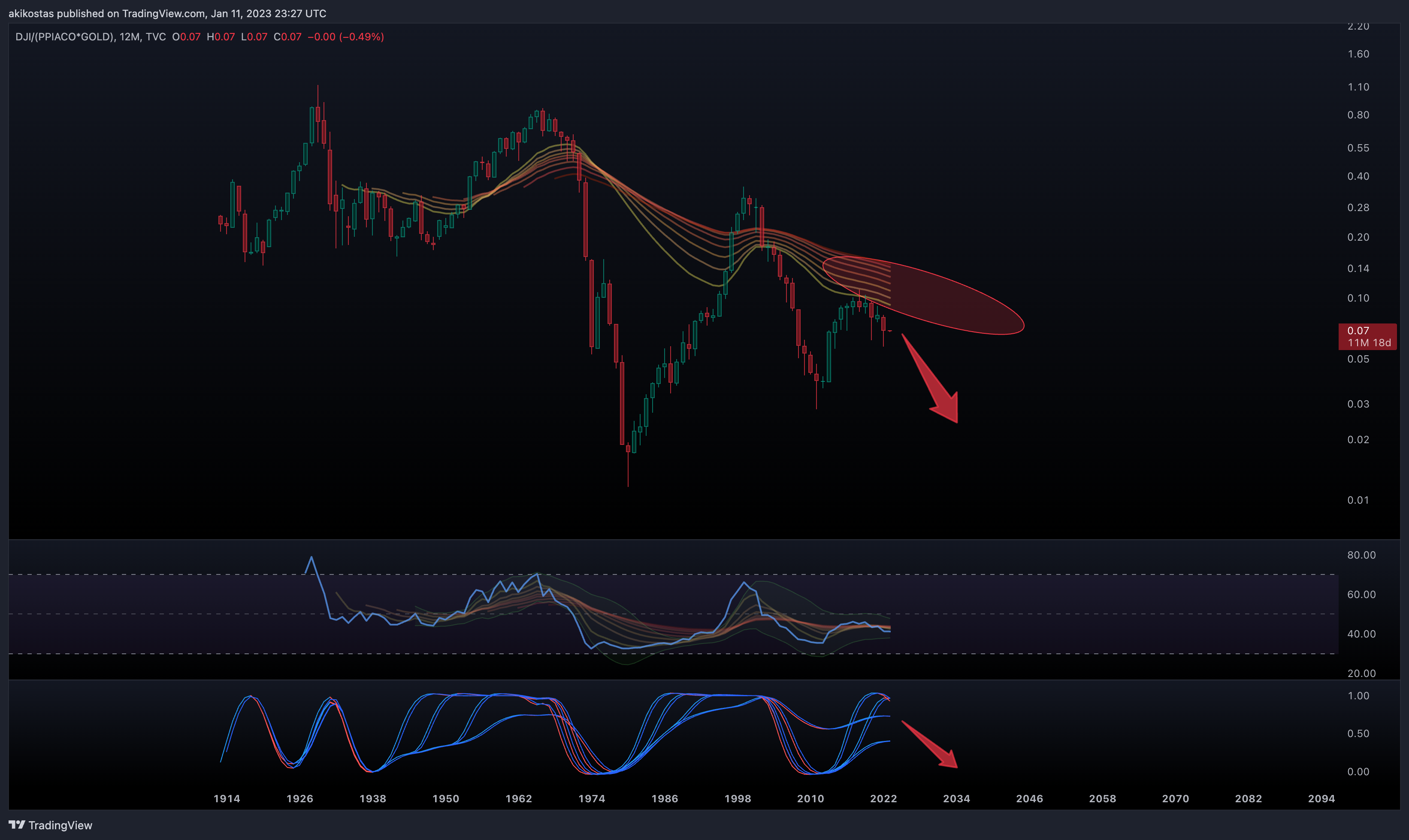The image size is (1409, 840).
Task: Click the 2070 time axis label
Action: (x=1175, y=799)
